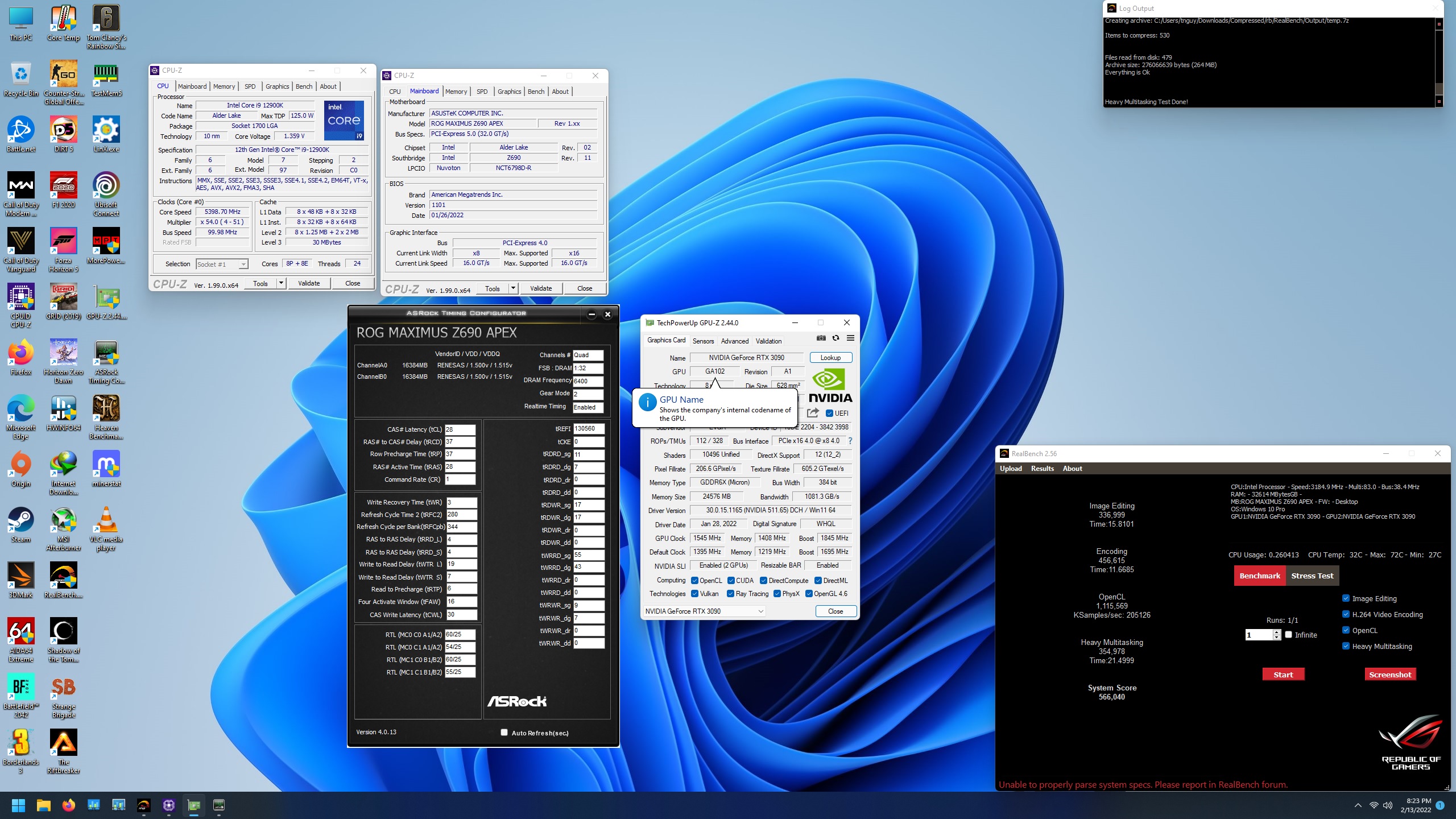Click Validate button in CPU-Z CPU window
The height and width of the screenshot is (819, 1456).
pos(309,283)
